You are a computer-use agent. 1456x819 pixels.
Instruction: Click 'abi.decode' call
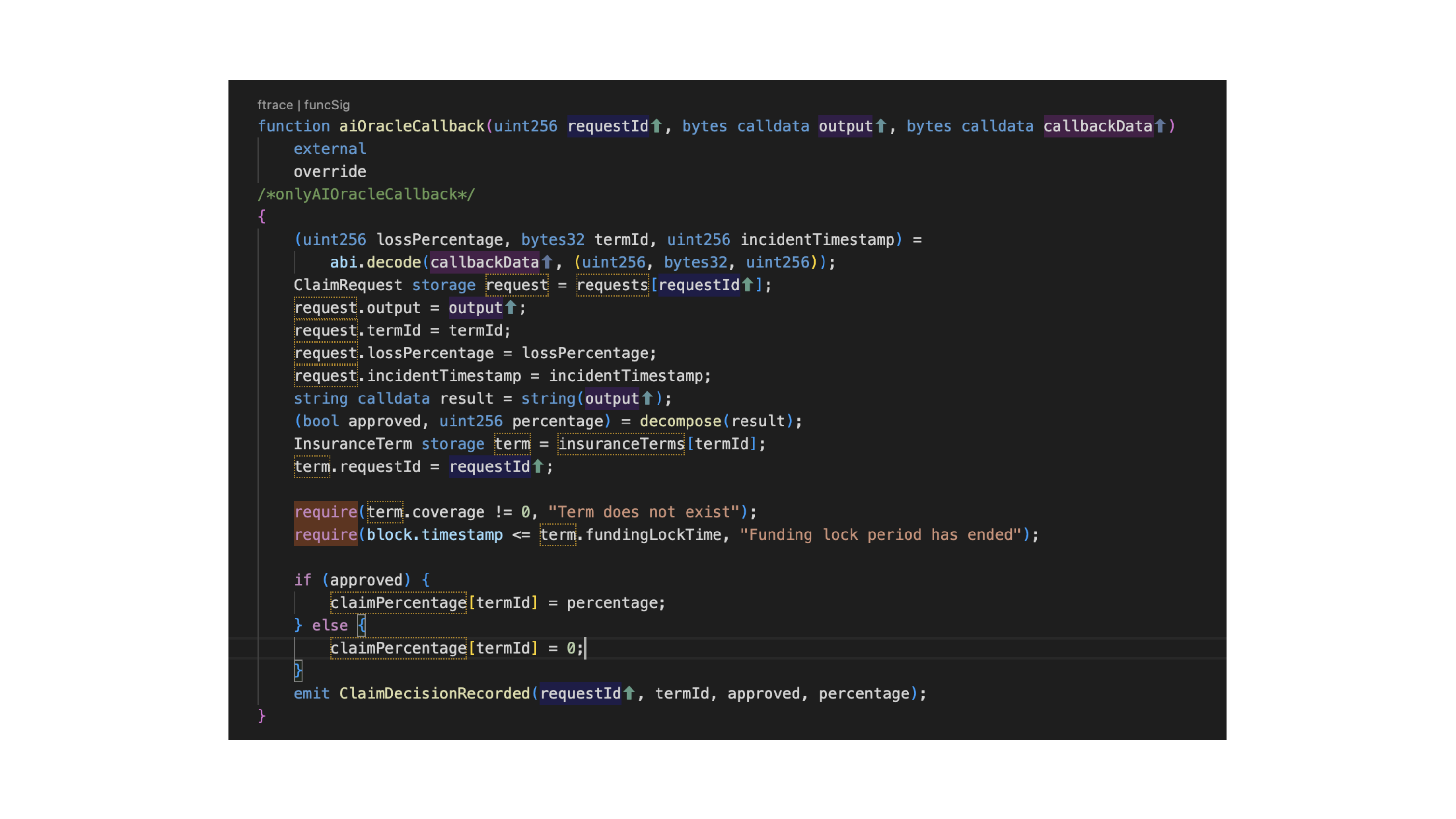(x=375, y=262)
